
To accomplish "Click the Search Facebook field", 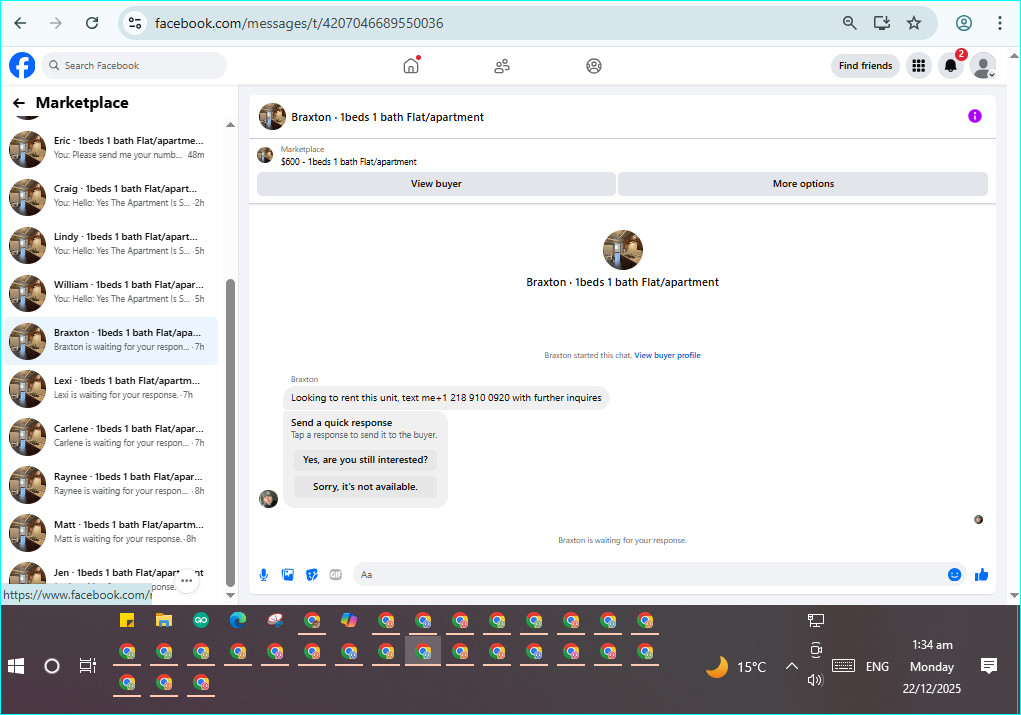I will [x=135, y=66].
